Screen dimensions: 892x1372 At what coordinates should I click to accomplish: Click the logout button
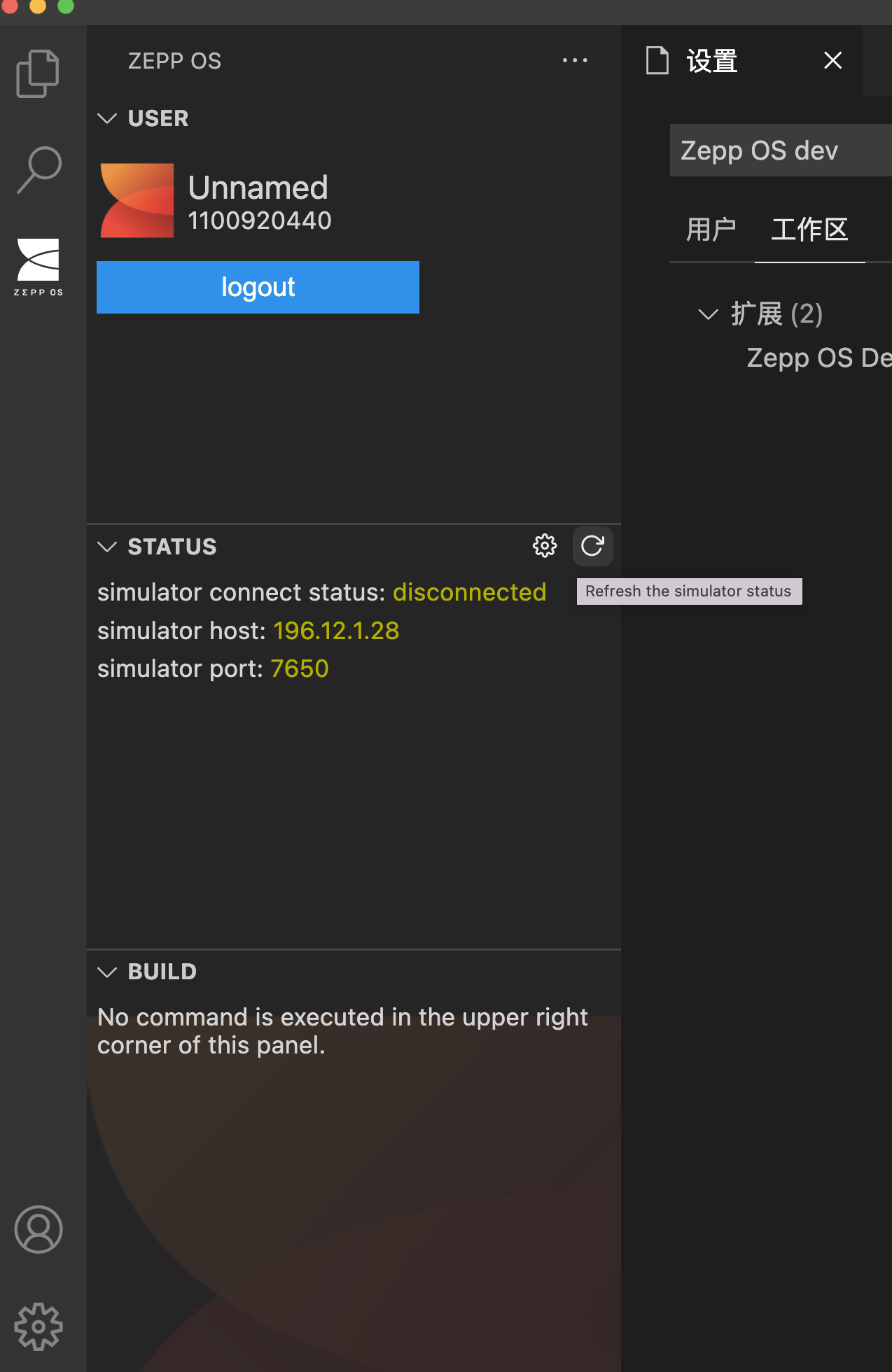tap(258, 287)
